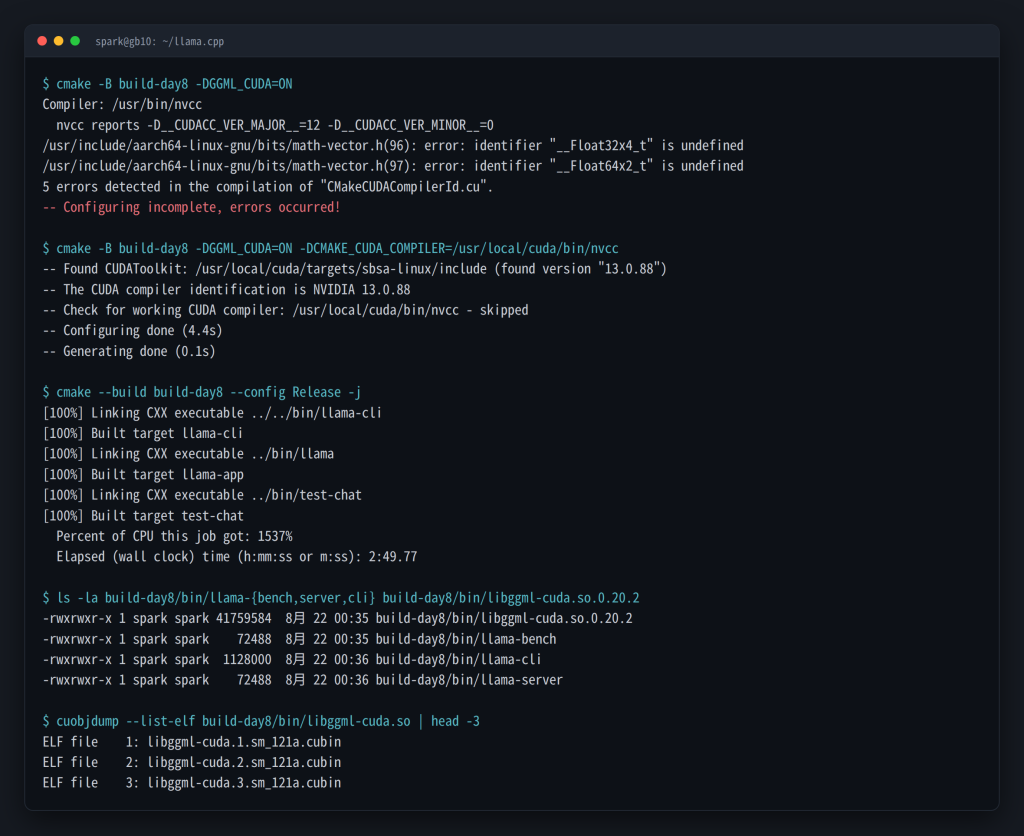This screenshot has width=1024, height=836.
Task: Click the Generating done (0.1s) line
Action: [x=129, y=351]
